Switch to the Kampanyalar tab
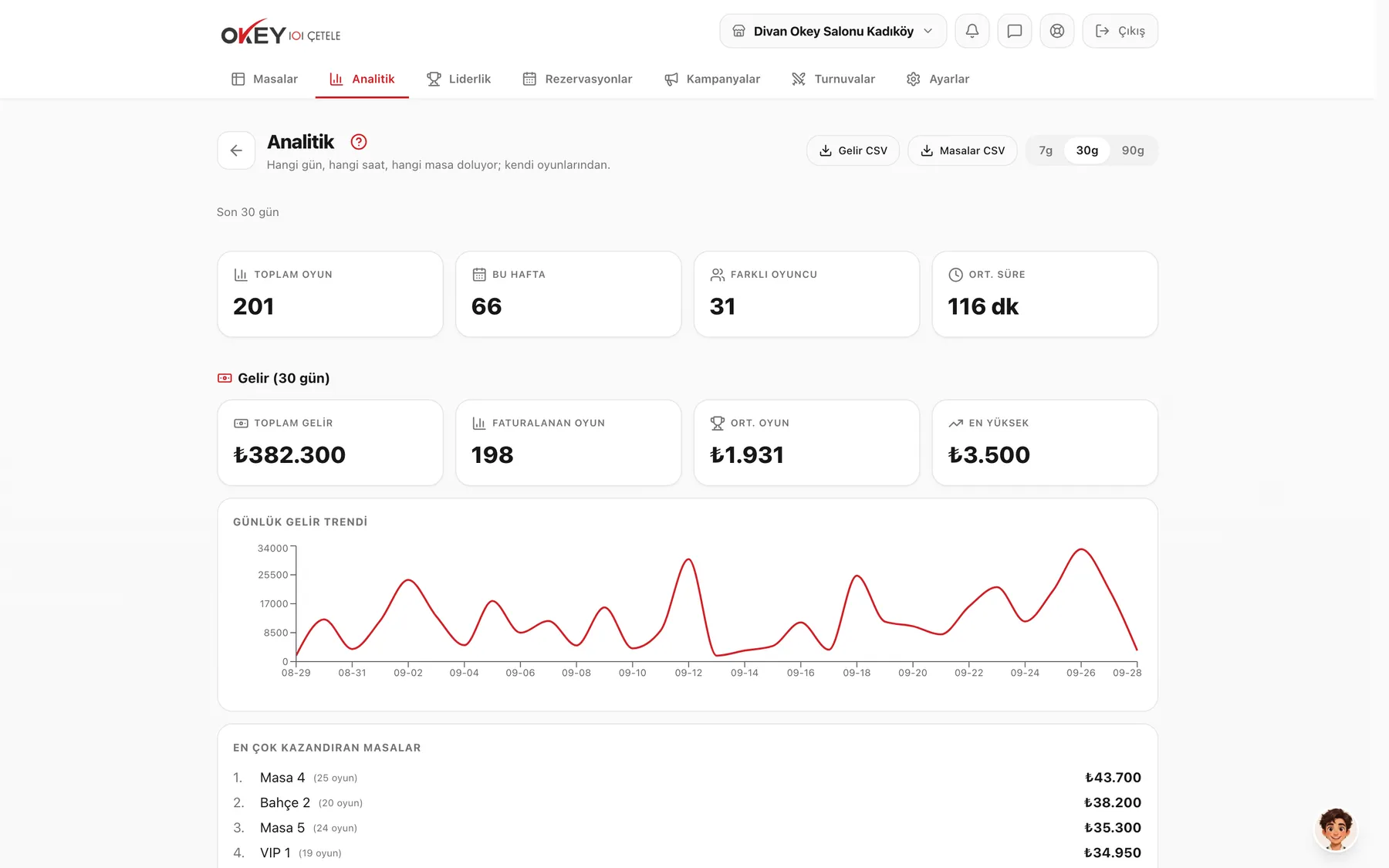 point(712,79)
